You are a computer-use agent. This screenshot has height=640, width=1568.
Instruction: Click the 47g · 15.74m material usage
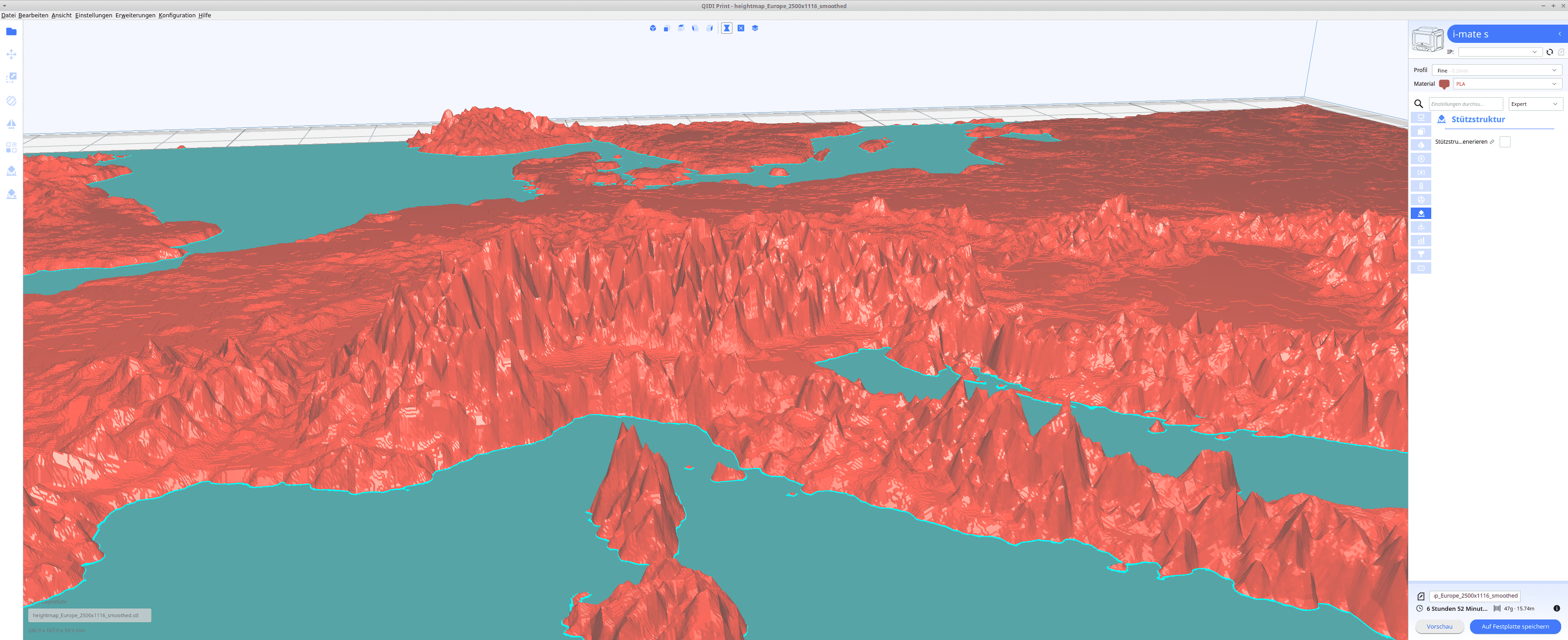[1519, 609]
